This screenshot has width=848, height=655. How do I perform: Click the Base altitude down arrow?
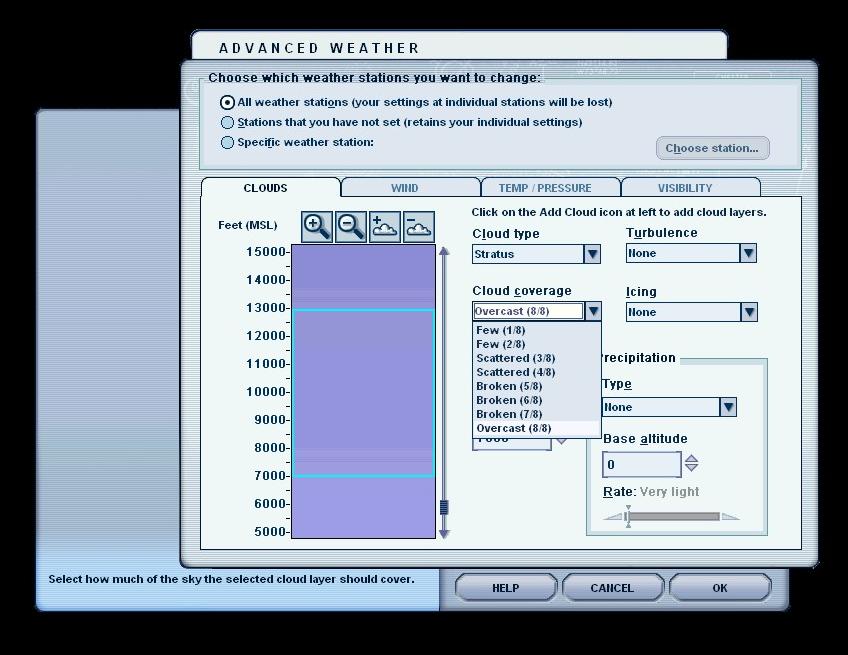click(x=691, y=469)
